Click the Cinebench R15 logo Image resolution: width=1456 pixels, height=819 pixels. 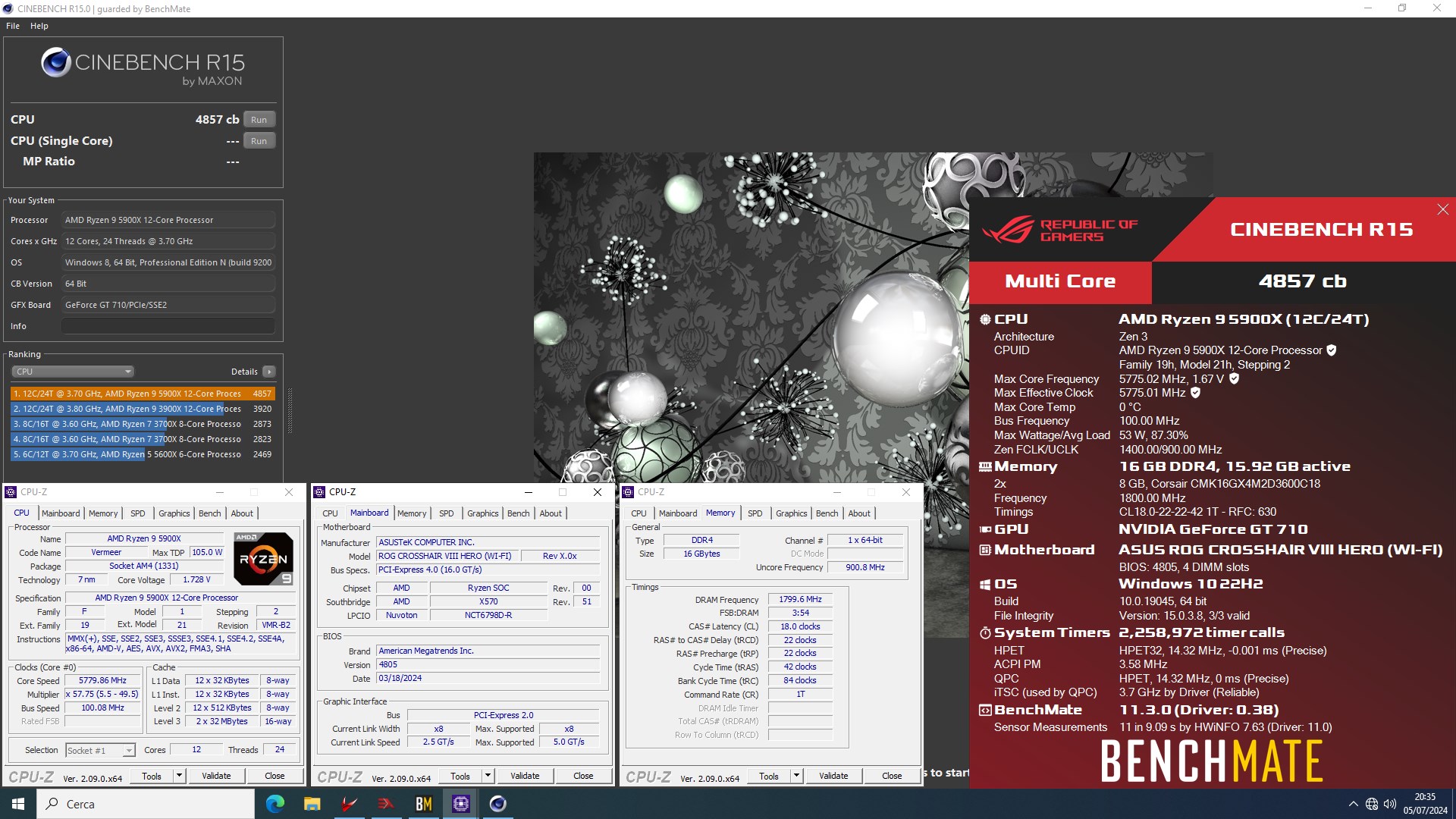coord(143,67)
